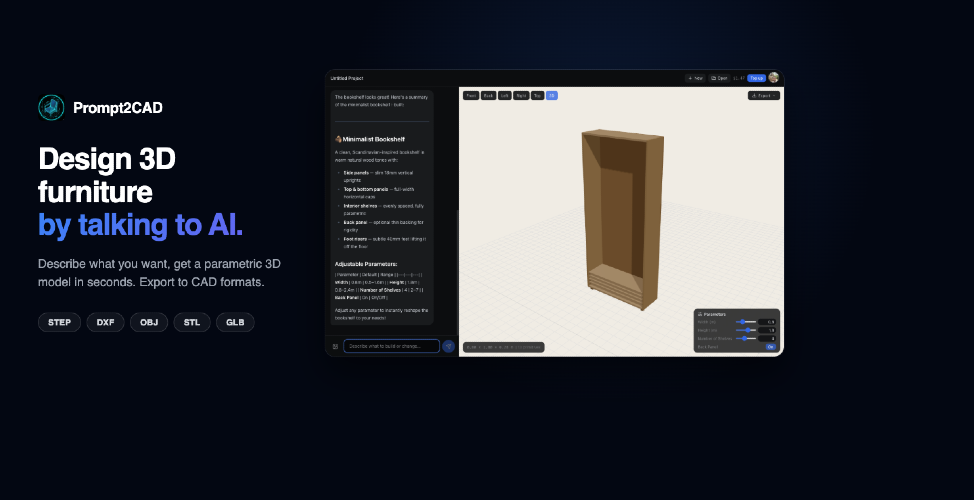
Task: Select the Top view tab
Action: tap(537, 96)
